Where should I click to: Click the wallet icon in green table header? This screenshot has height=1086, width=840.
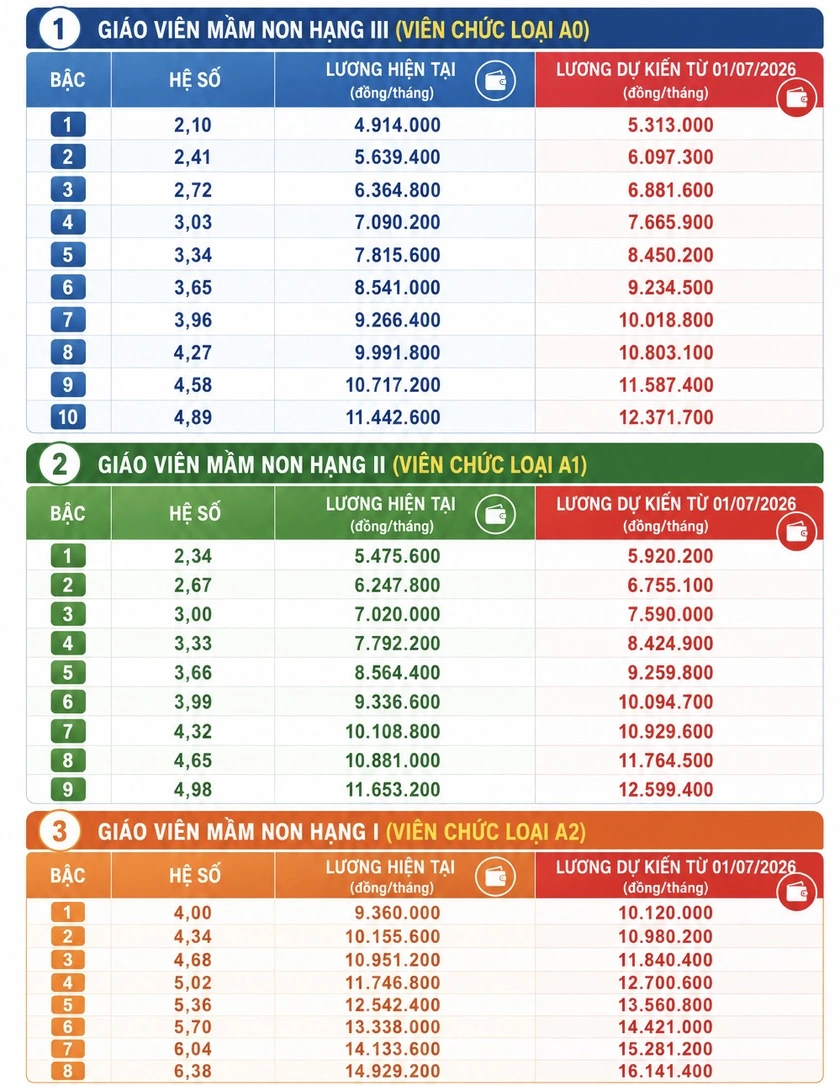495,515
